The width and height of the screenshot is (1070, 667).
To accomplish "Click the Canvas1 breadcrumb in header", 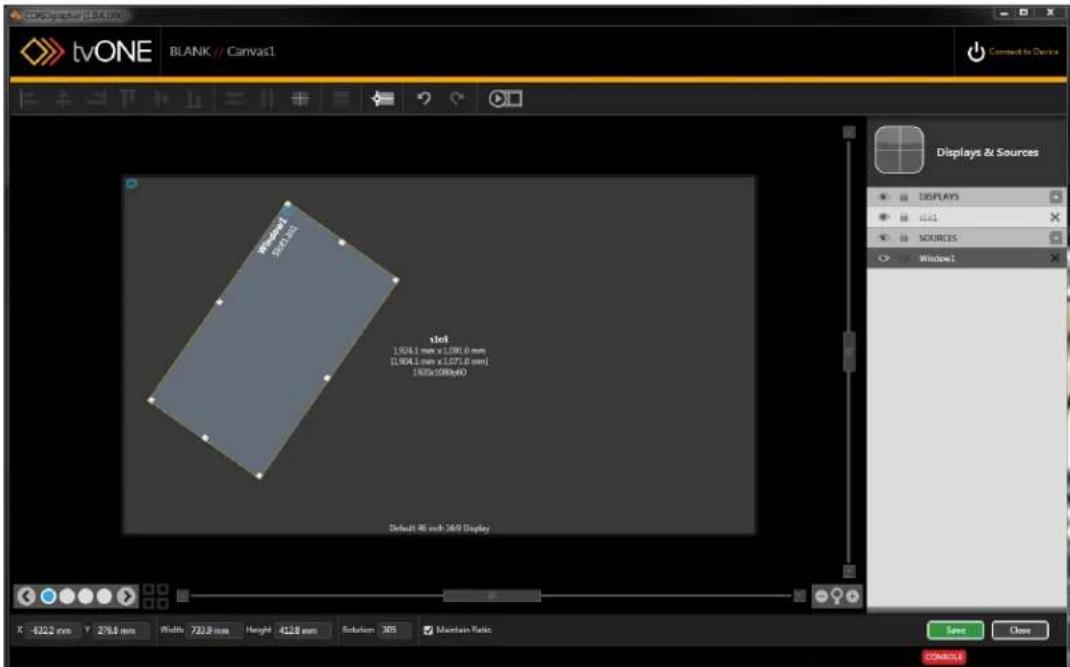I will 250,52.
